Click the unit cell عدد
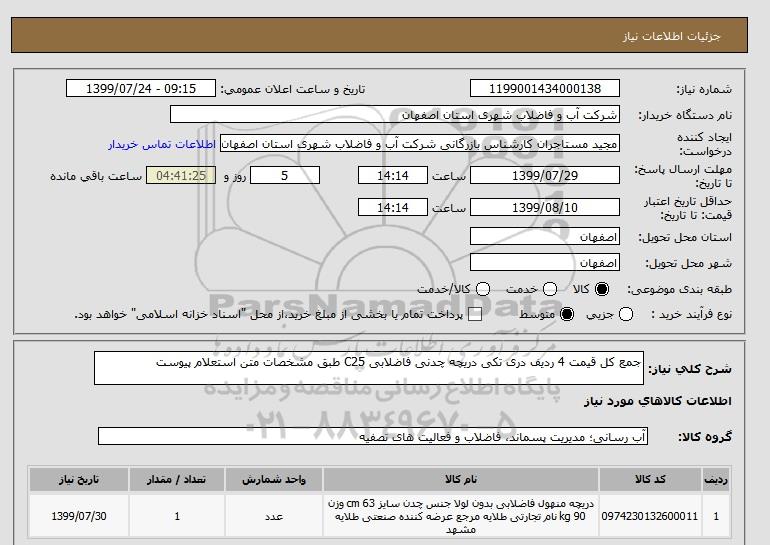 (x=274, y=516)
